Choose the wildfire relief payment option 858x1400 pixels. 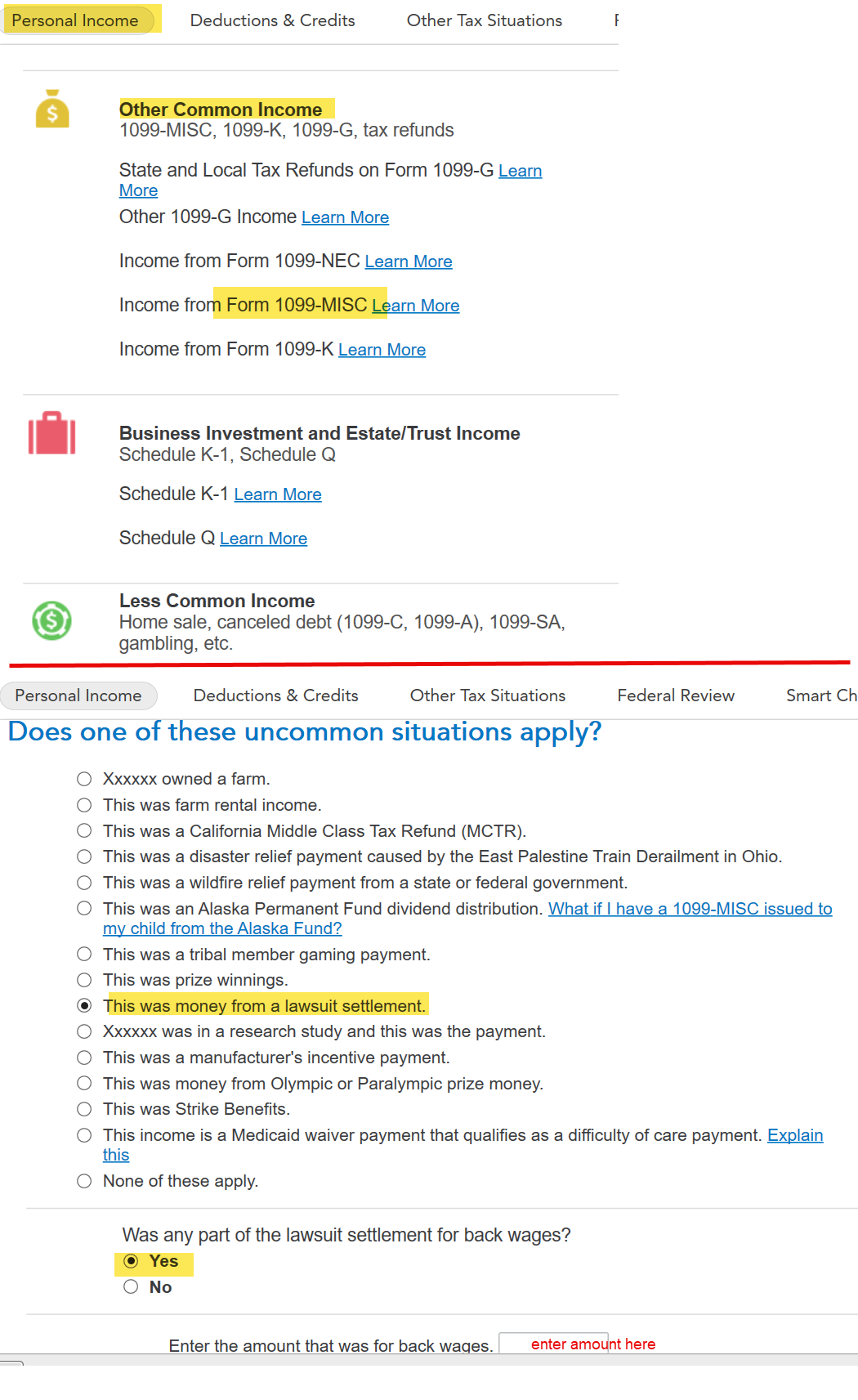point(84,883)
